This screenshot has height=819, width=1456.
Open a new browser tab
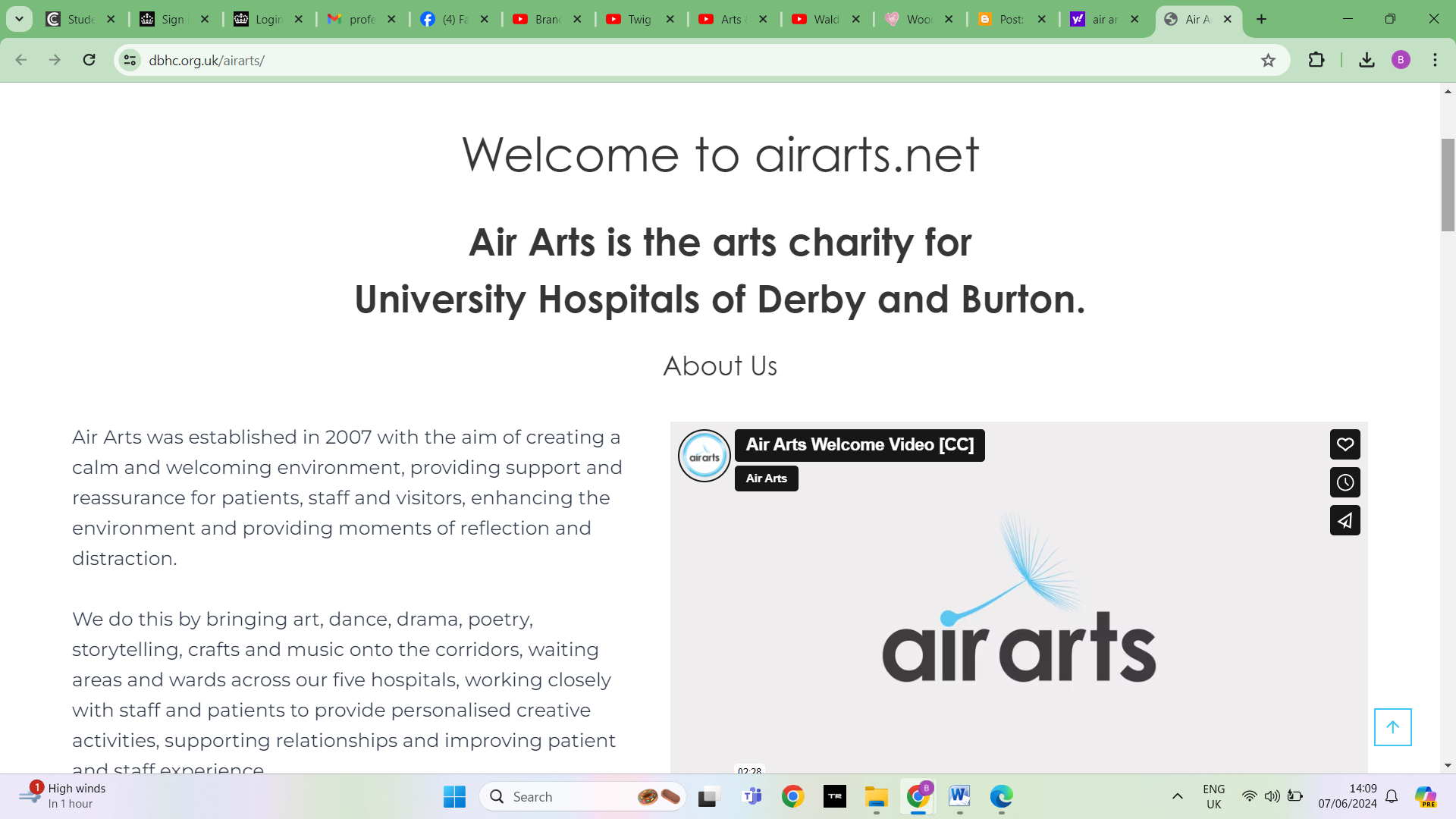tap(1261, 19)
